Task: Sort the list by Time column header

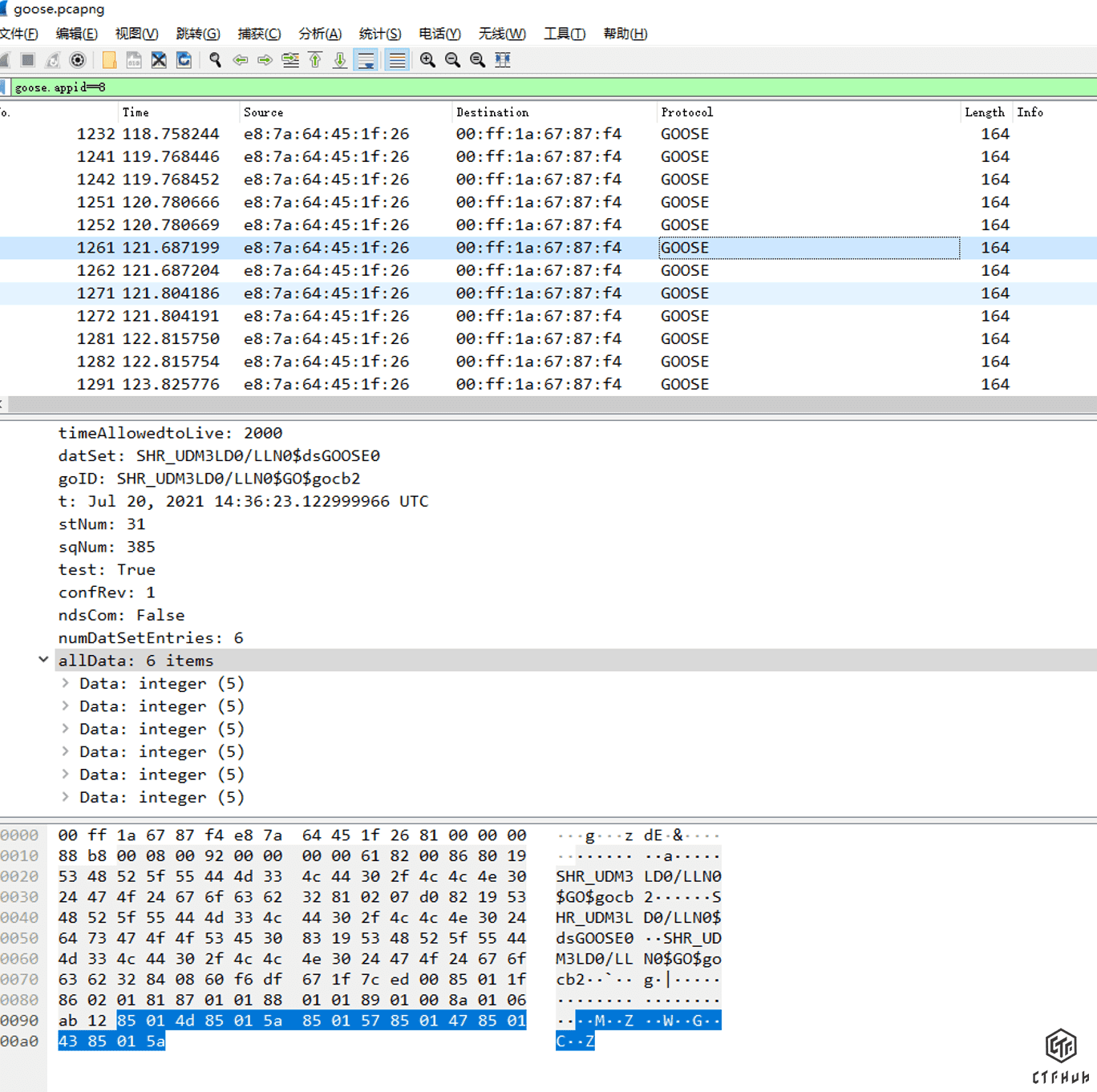Action: click(x=136, y=112)
